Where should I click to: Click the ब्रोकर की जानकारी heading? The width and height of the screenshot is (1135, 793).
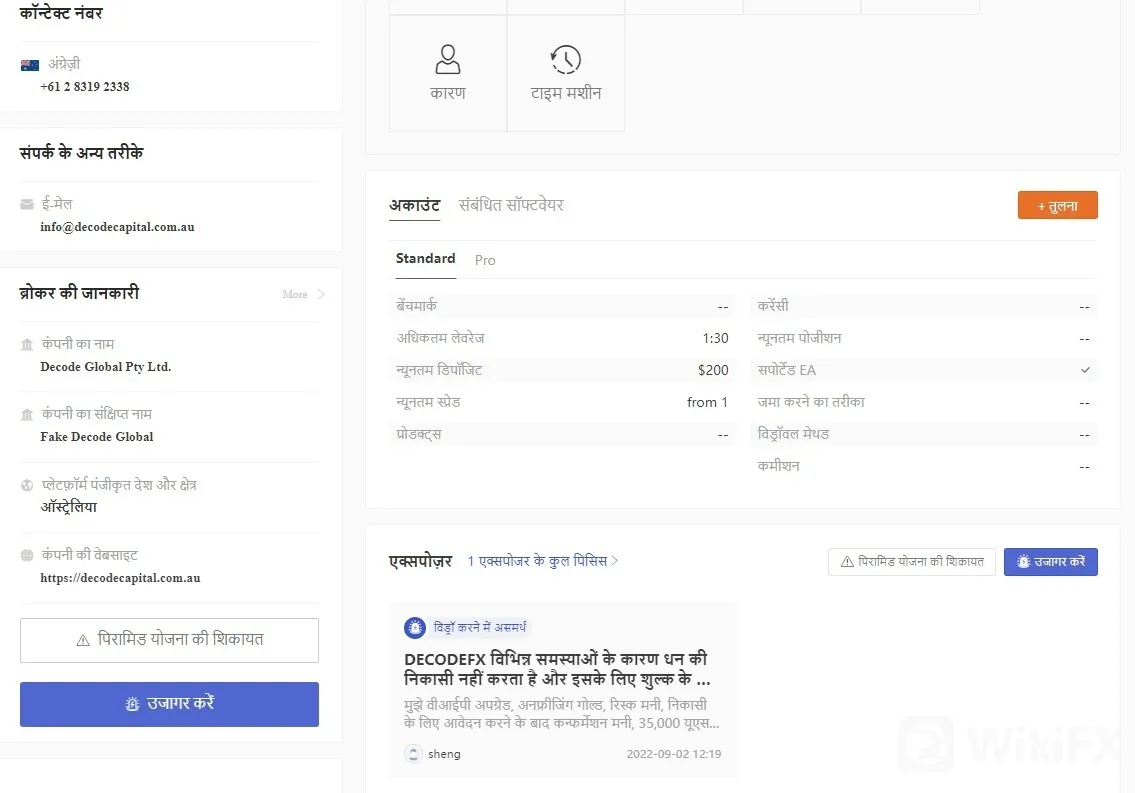tap(80, 293)
